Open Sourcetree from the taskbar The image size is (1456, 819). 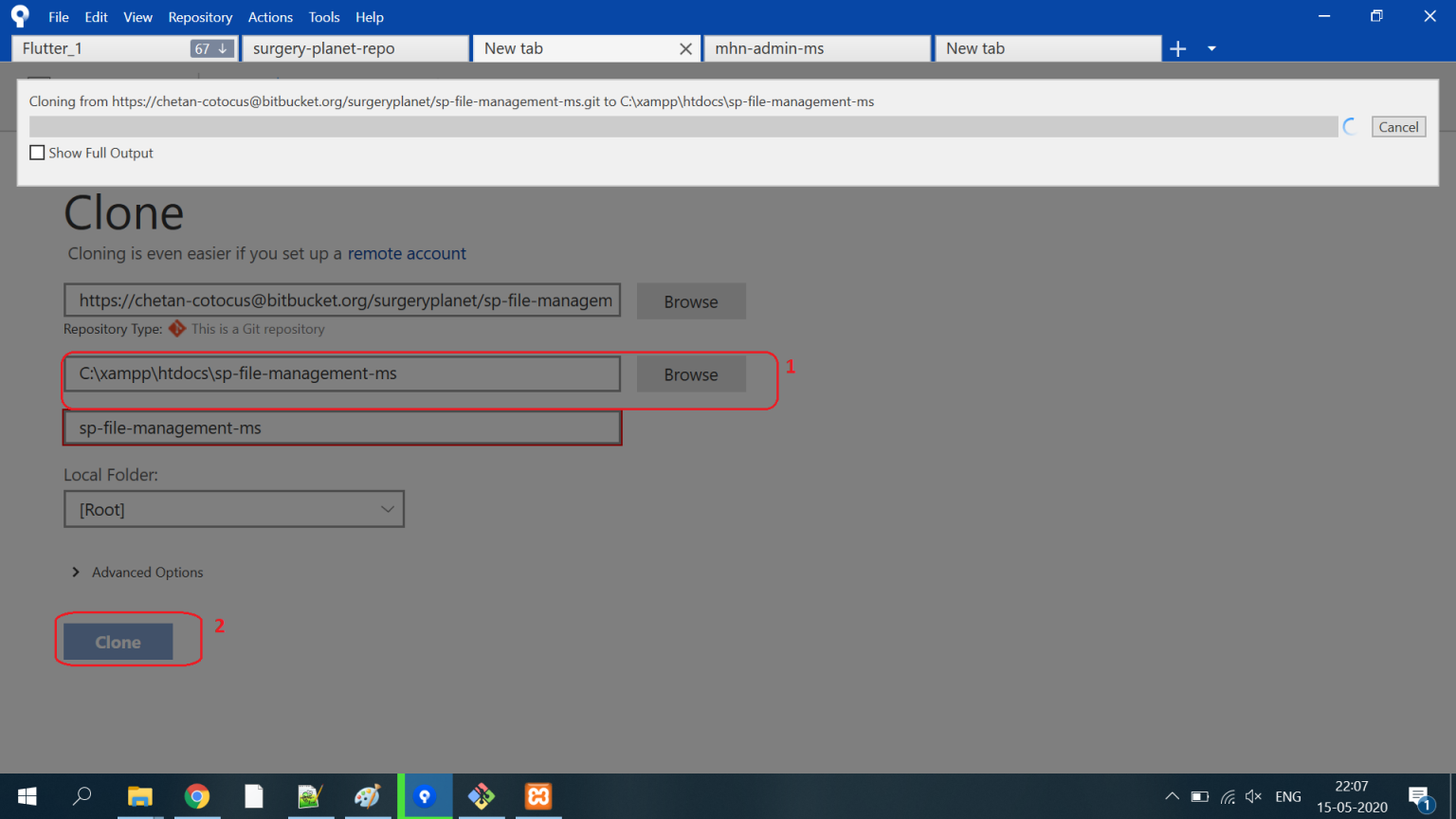point(425,796)
